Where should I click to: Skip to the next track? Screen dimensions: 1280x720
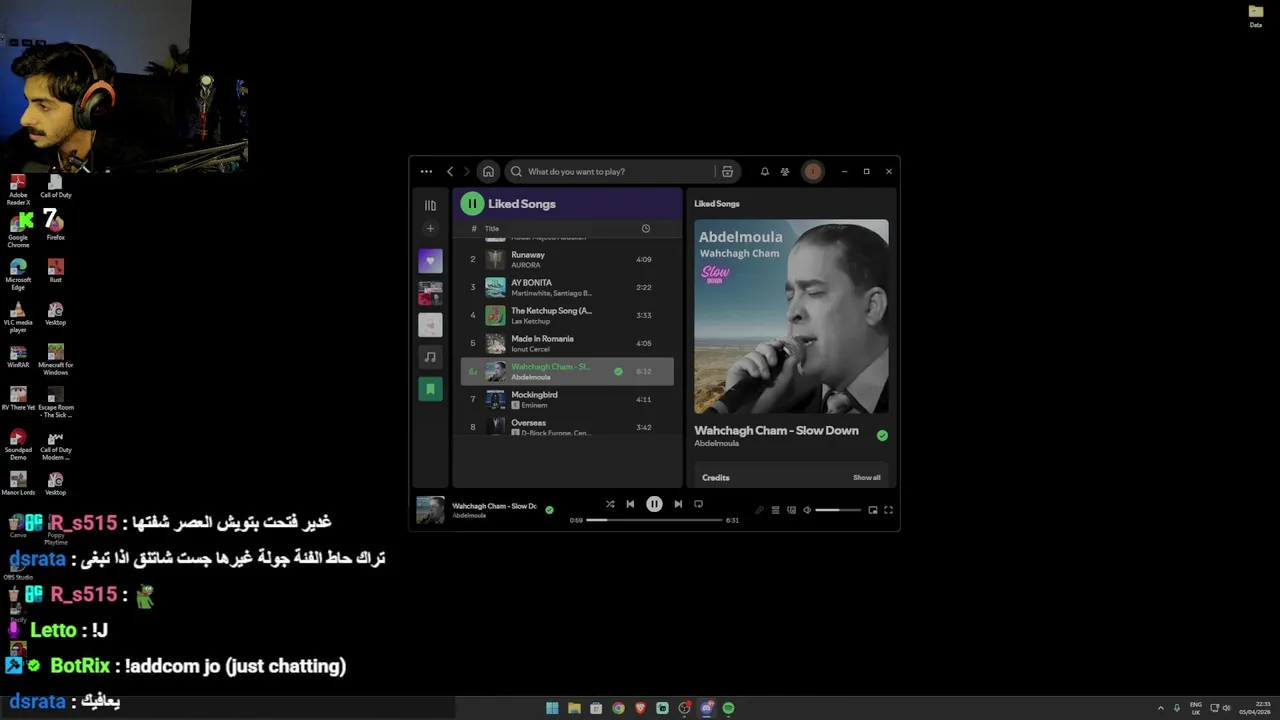(678, 504)
